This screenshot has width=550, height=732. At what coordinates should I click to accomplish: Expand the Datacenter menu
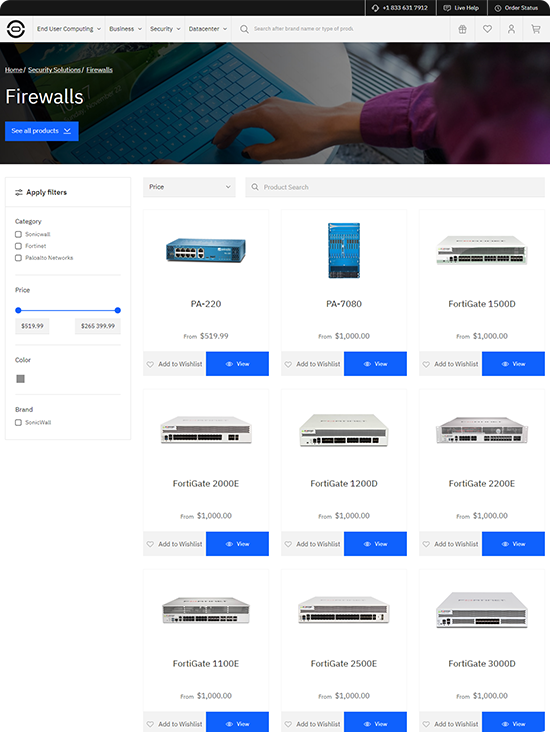tap(208, 29)
